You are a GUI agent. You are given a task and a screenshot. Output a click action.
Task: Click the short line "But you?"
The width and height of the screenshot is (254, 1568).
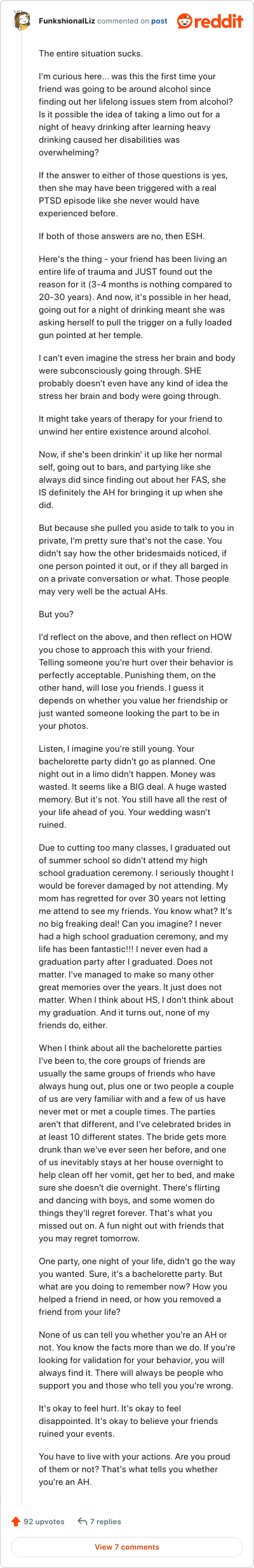click(x=56, y=614)
